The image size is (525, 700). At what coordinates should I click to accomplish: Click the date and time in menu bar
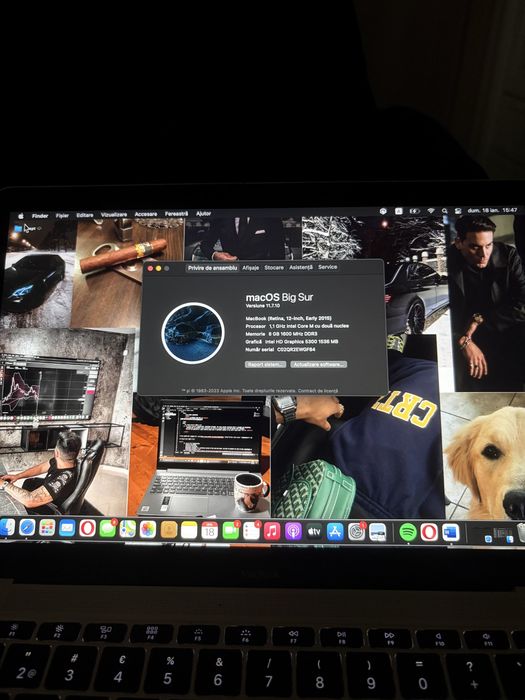click(493, 210)
